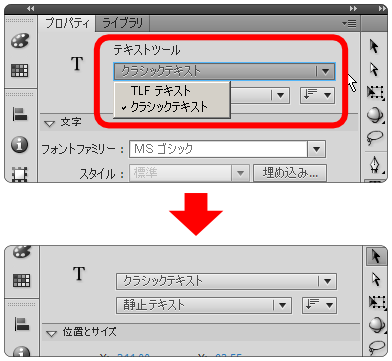Open the クラシックテキスト dropdown above 静止テキスト
392x361 pixels.
click(x=226, y=282)
